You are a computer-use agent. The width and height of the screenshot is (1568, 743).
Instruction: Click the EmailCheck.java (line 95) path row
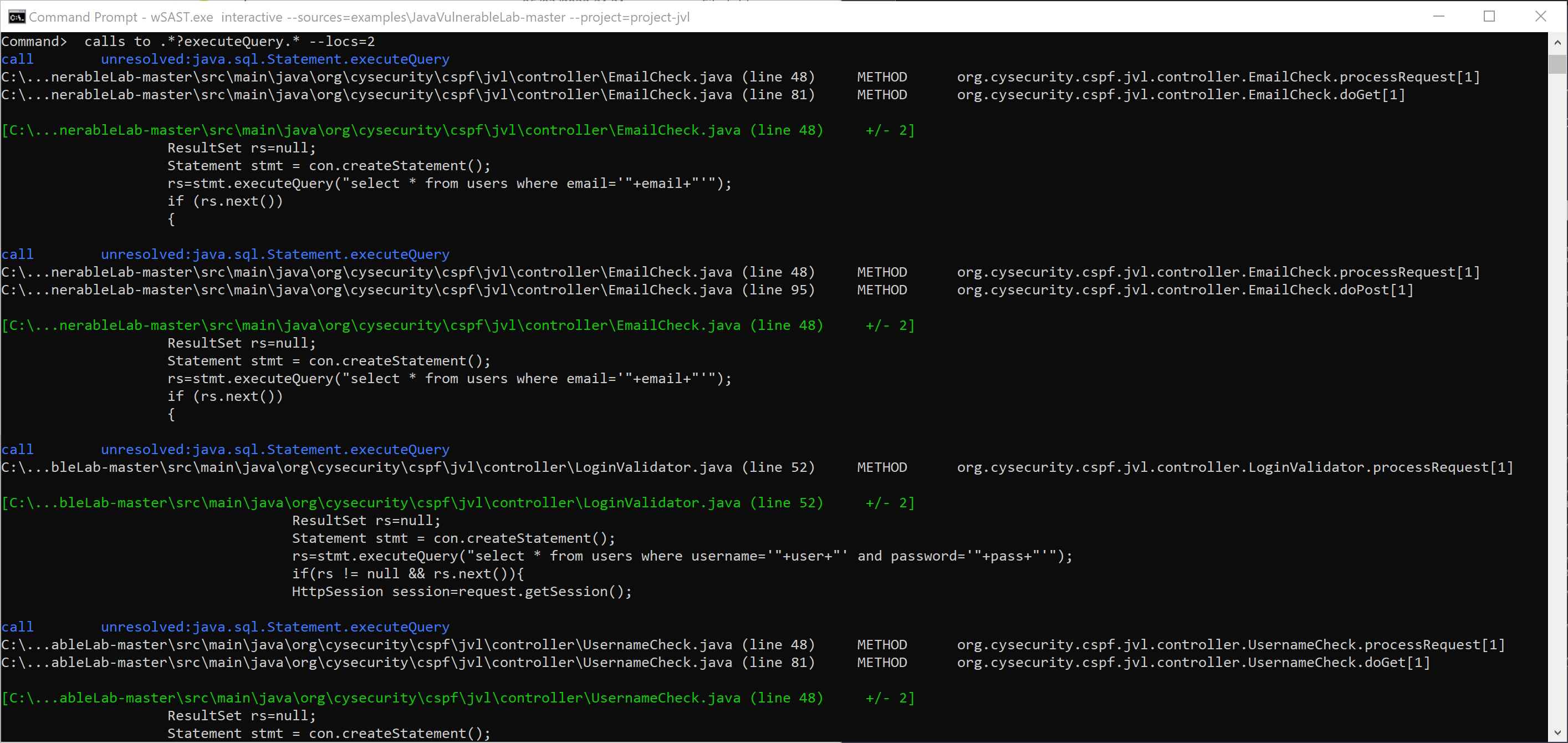408,290
